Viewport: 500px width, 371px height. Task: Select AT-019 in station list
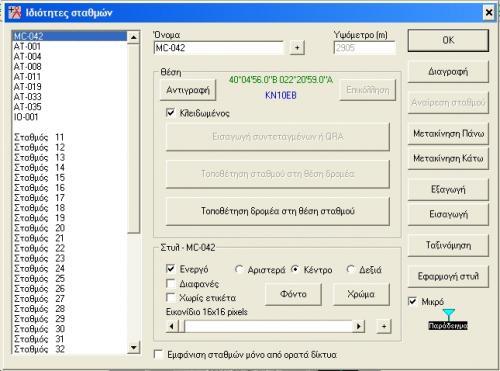[x=70, y=87]
